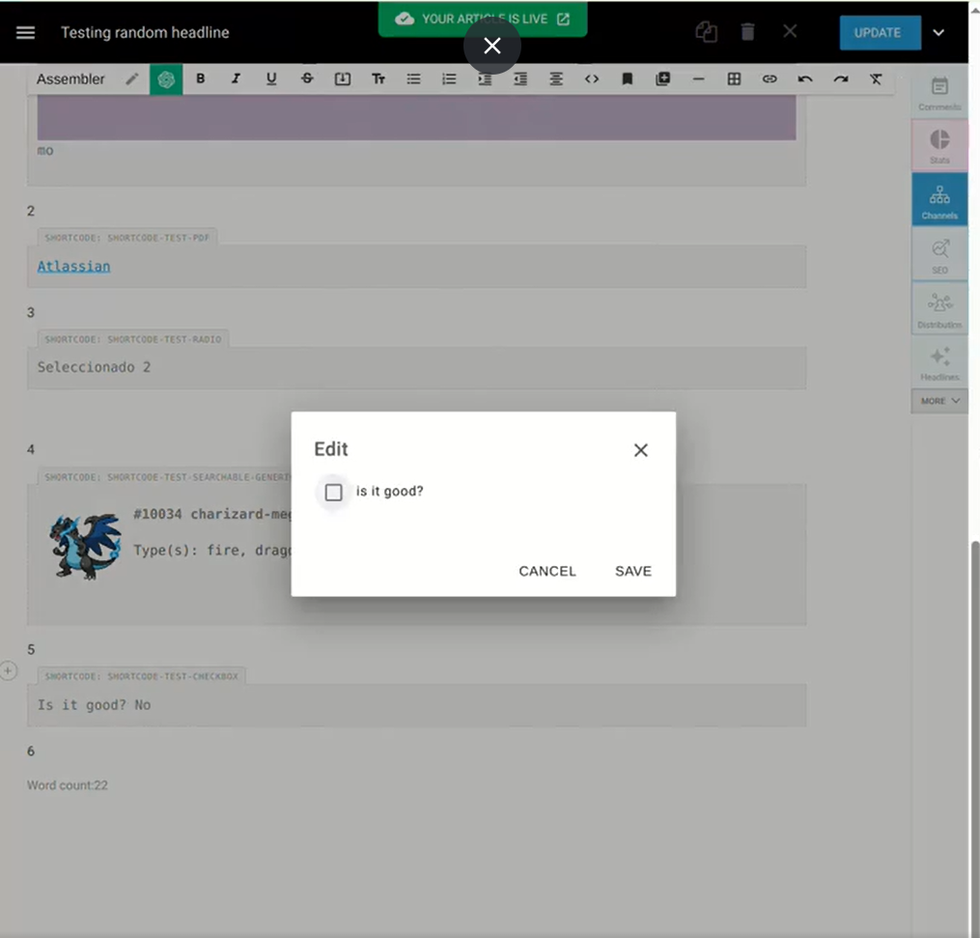The width and height of the screenshot is (980, 938).
Task: Delete article using trash icon
Action: (748, 32)
